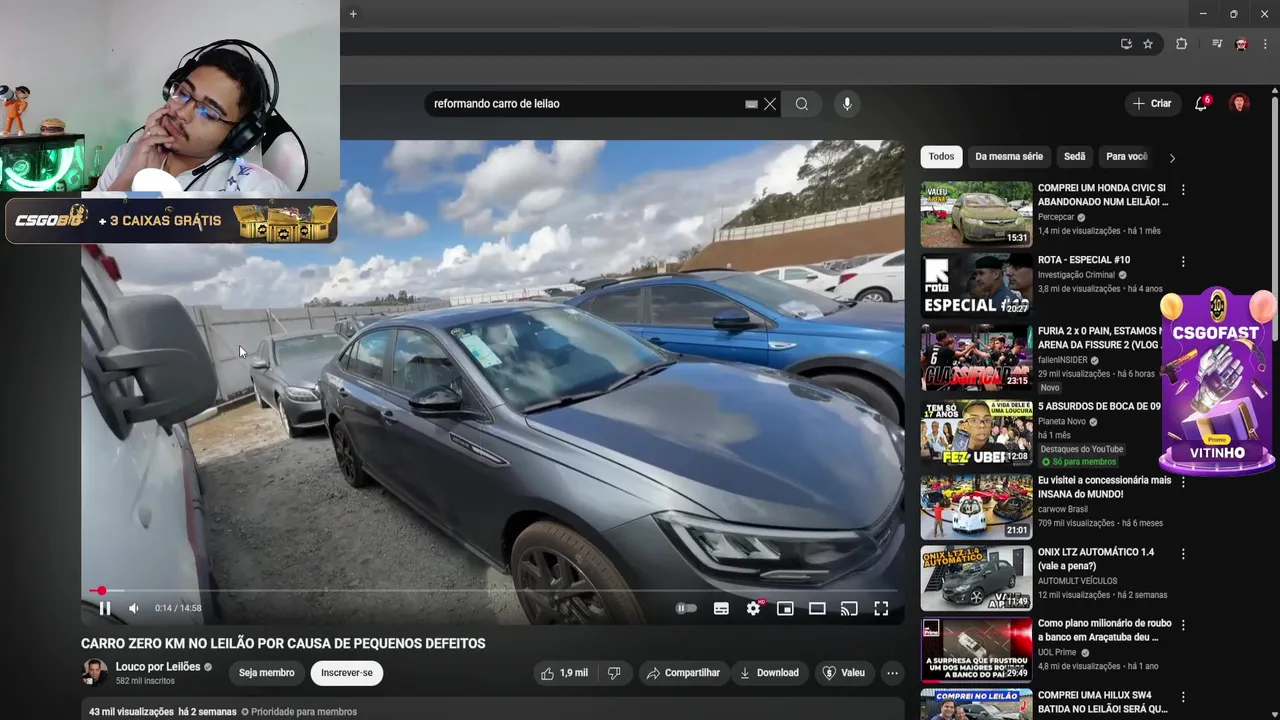Click the '43 mil visualizações' description text
1280x720 pixels.
coord(131,712)
